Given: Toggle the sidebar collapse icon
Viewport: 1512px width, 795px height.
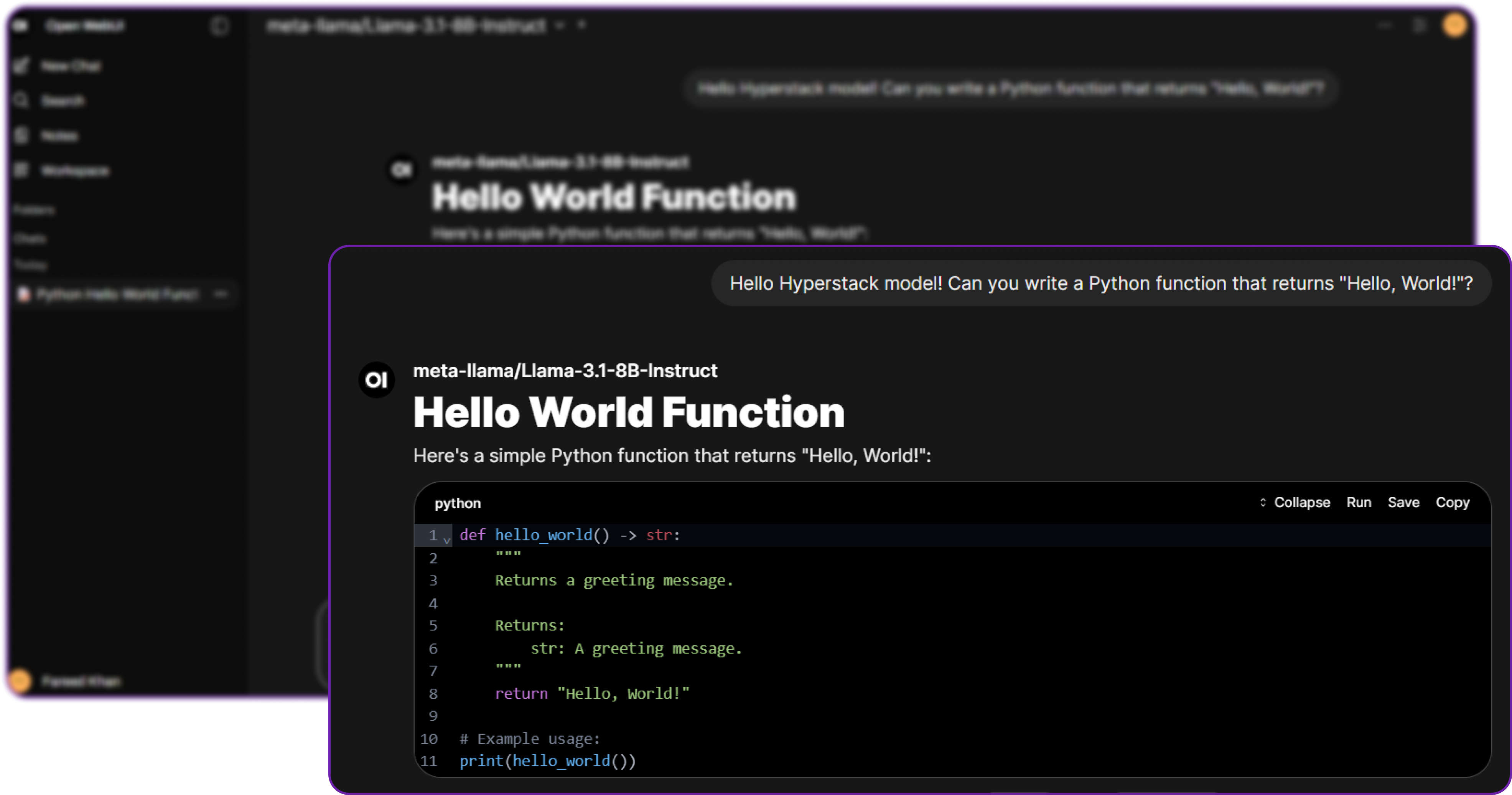Looking at the screenshot, I should (220, 26).
